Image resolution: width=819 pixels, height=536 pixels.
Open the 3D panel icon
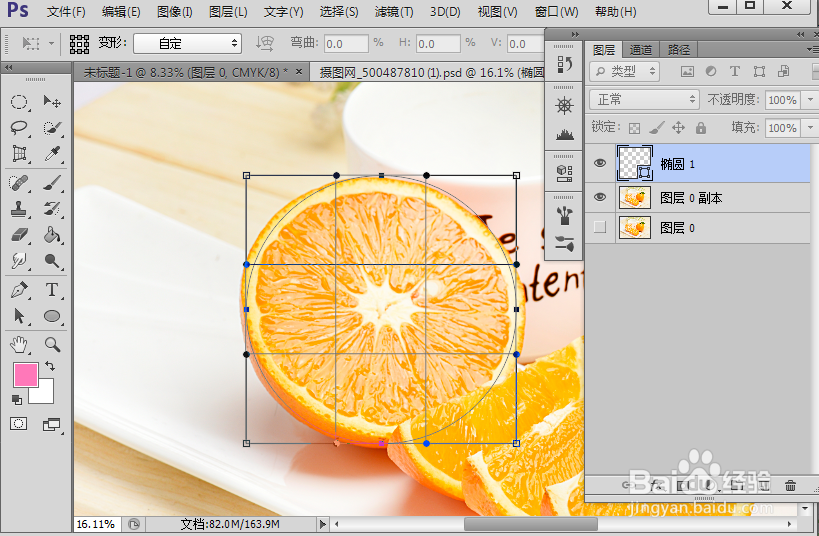(564, 173)
